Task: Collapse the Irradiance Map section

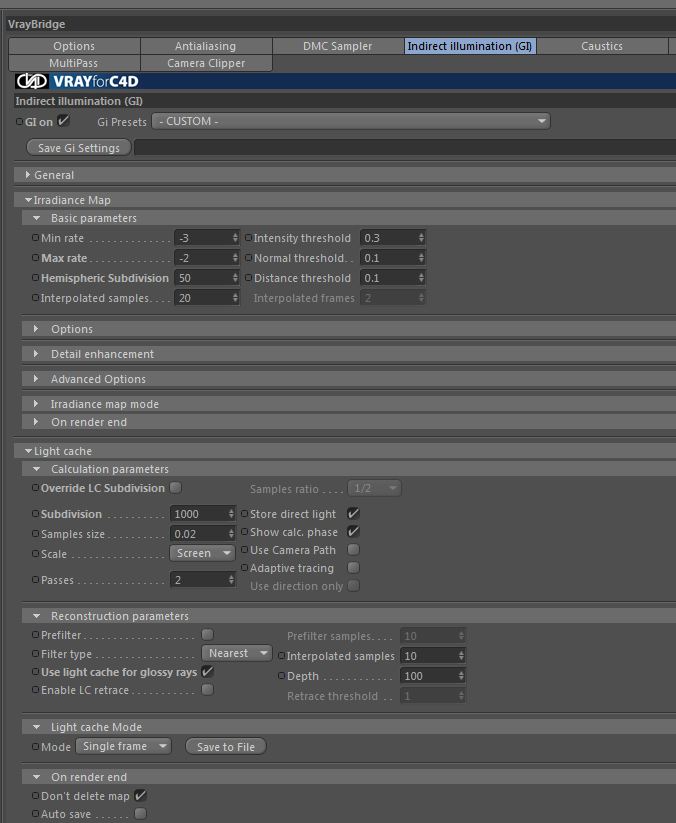Action: point(28,200)
